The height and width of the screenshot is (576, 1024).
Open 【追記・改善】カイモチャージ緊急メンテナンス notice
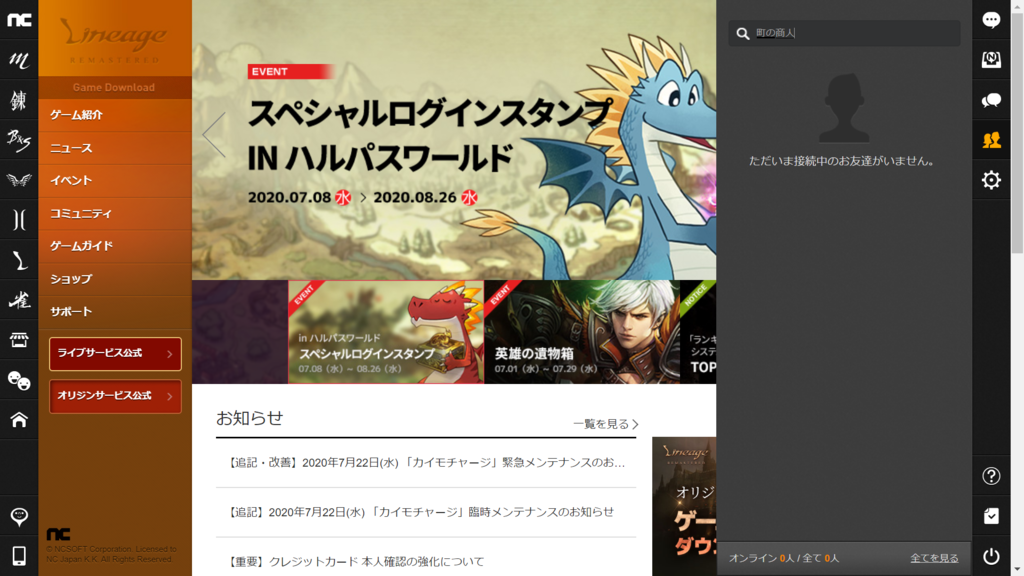coord(426,462)
